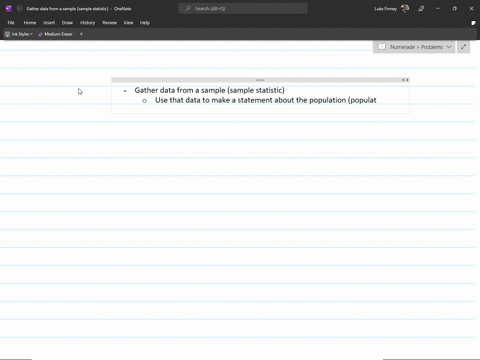This screenshot has height=360, width=480.
Task: Click the Search (Alt+Q) box
Action: click(243, 9)
